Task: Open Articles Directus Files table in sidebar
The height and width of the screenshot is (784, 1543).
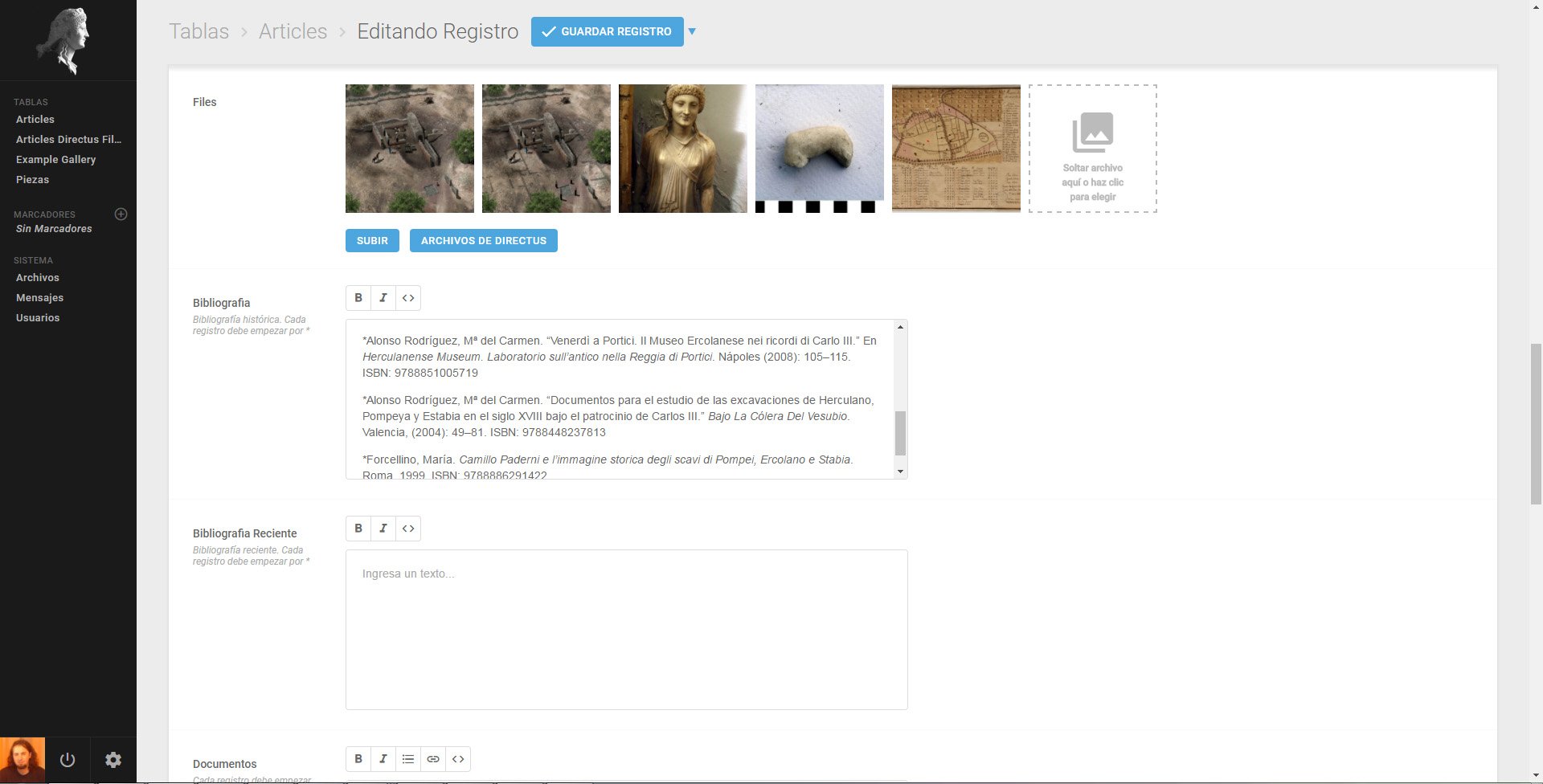Action: 69,139
